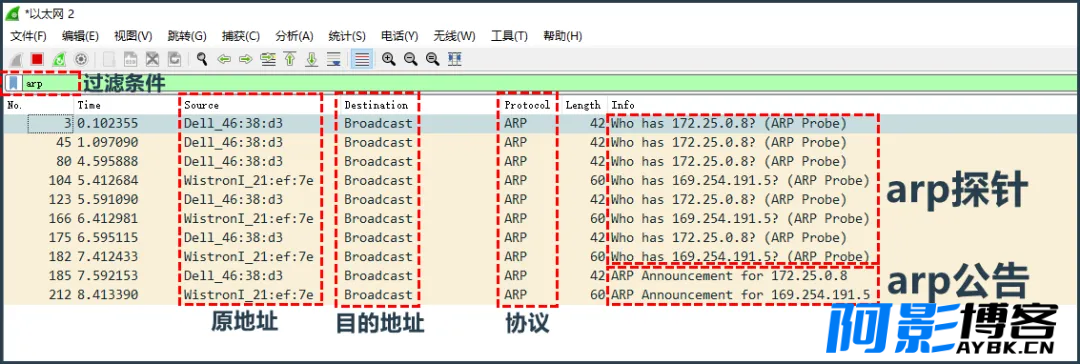The image size is (1080, 364).
Task: Open the 编辑(E) menu
Action: [x=80, y=36]
